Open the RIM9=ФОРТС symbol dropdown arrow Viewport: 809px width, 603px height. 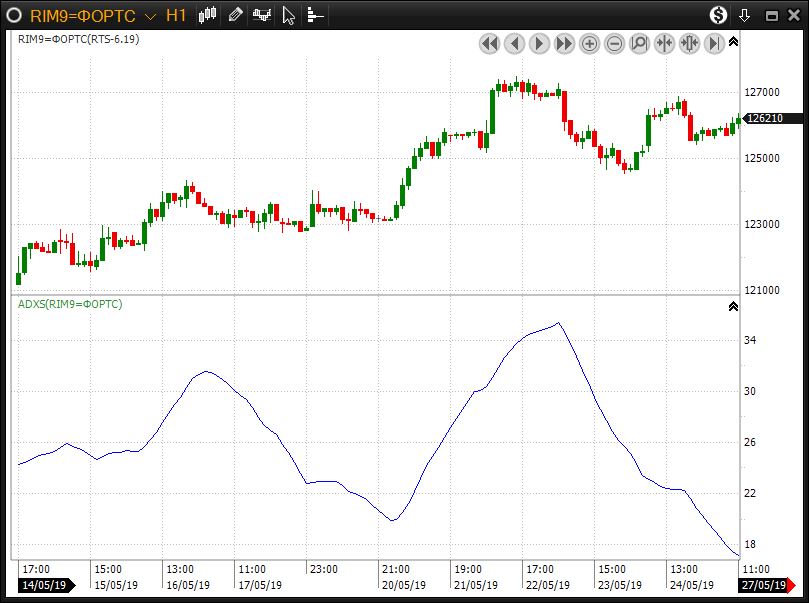pyautogui.click(x=150, y=16)
